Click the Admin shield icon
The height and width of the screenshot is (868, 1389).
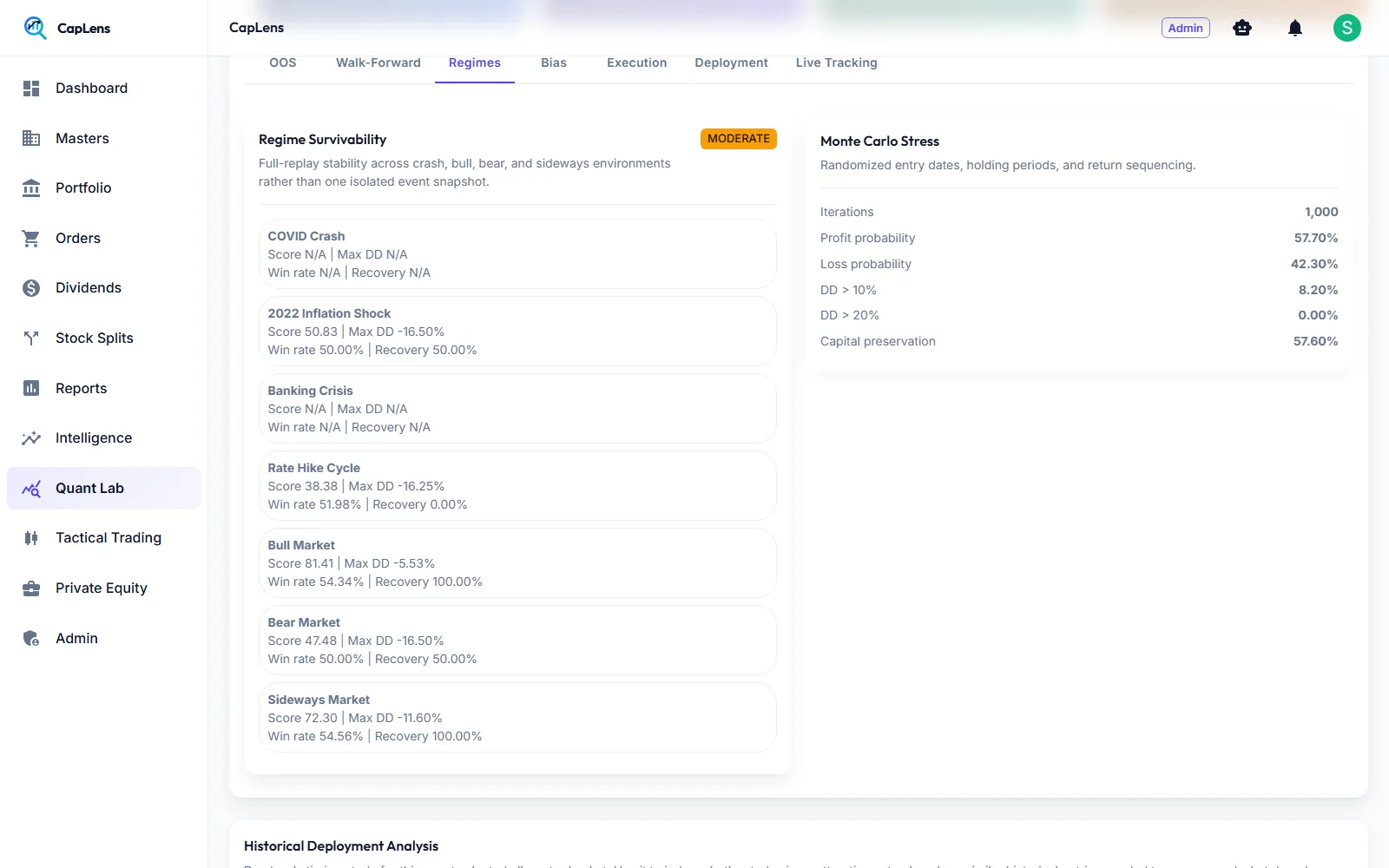pyautogui.click(x=31, y=639)
